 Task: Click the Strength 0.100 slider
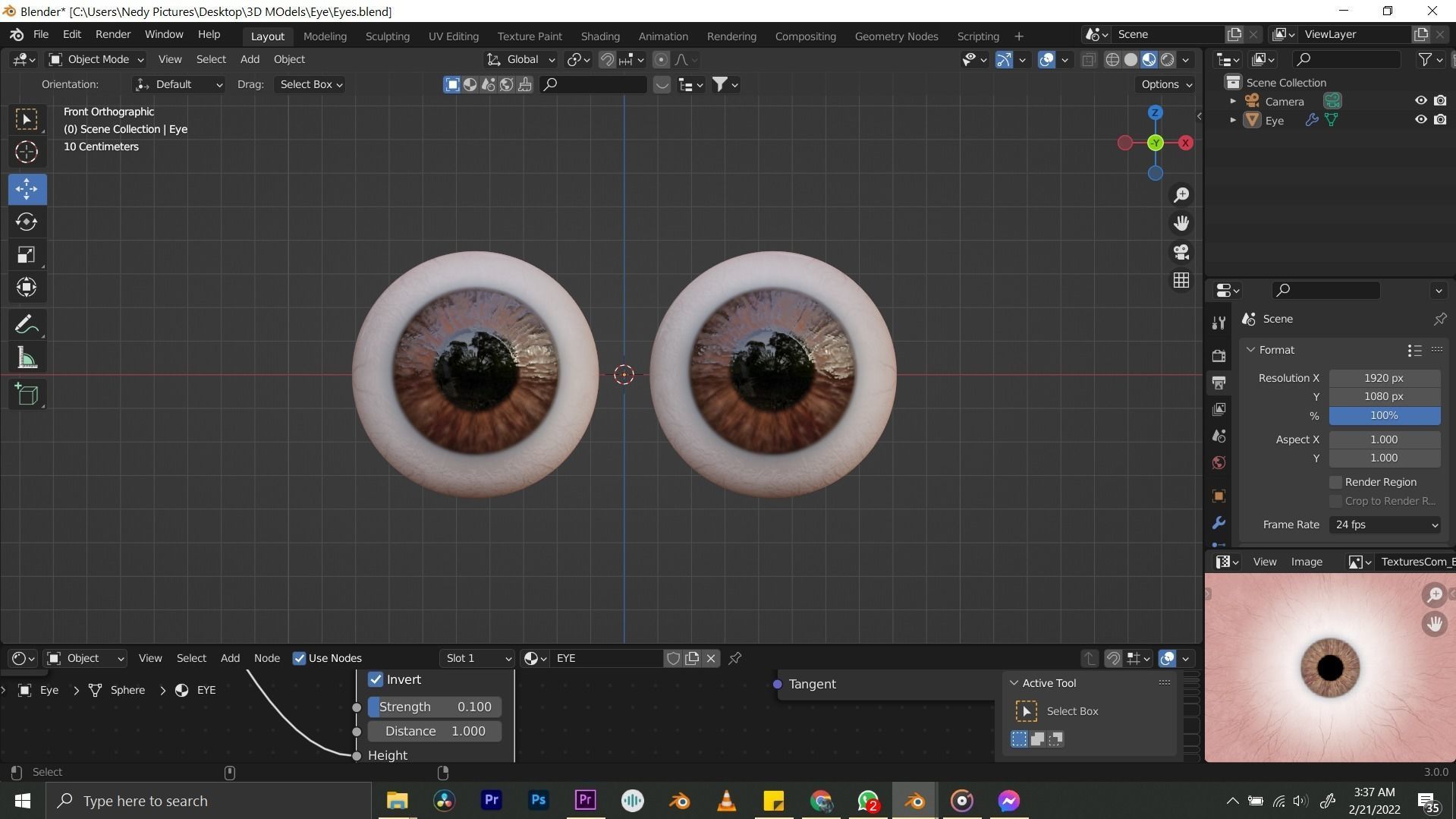click(x=435, y=707)
